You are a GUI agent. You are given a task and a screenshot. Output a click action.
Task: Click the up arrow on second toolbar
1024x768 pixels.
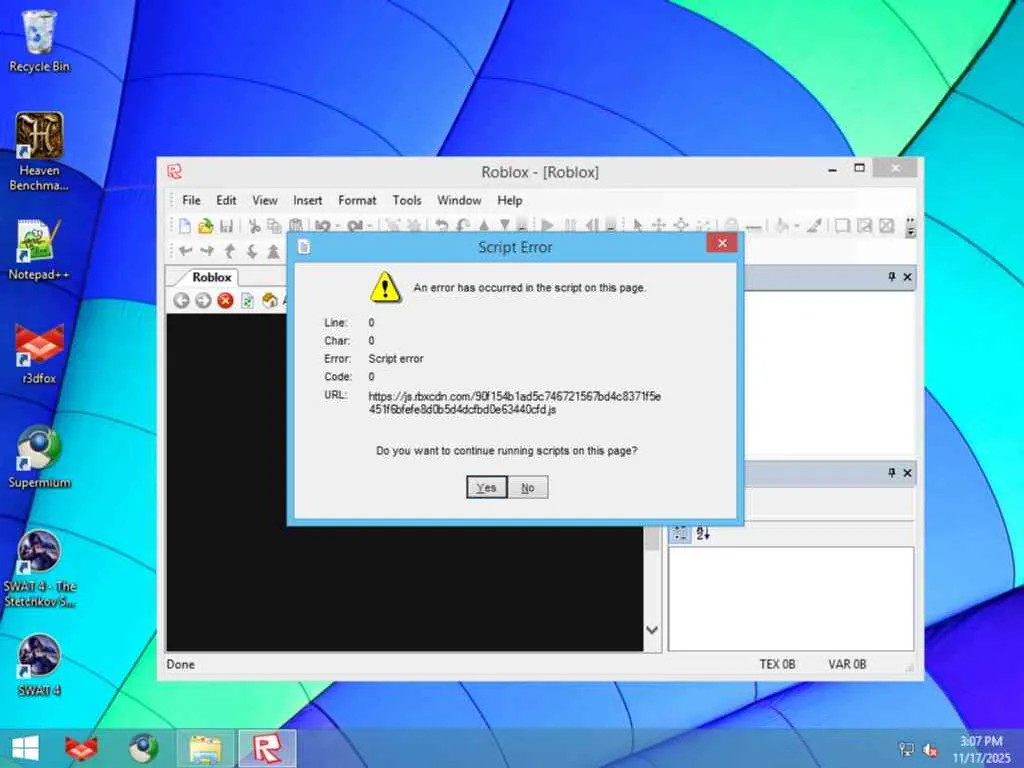230,251
